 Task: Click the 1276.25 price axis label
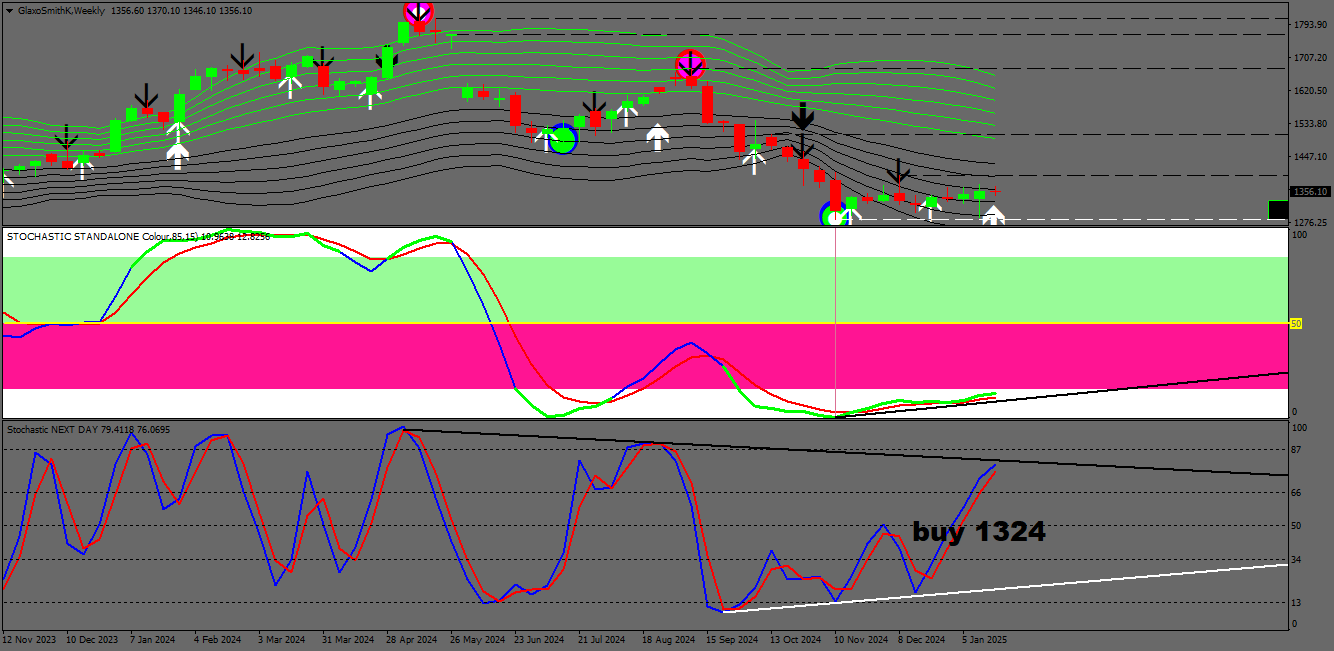pyautogui.click(x=1309, y=222)
